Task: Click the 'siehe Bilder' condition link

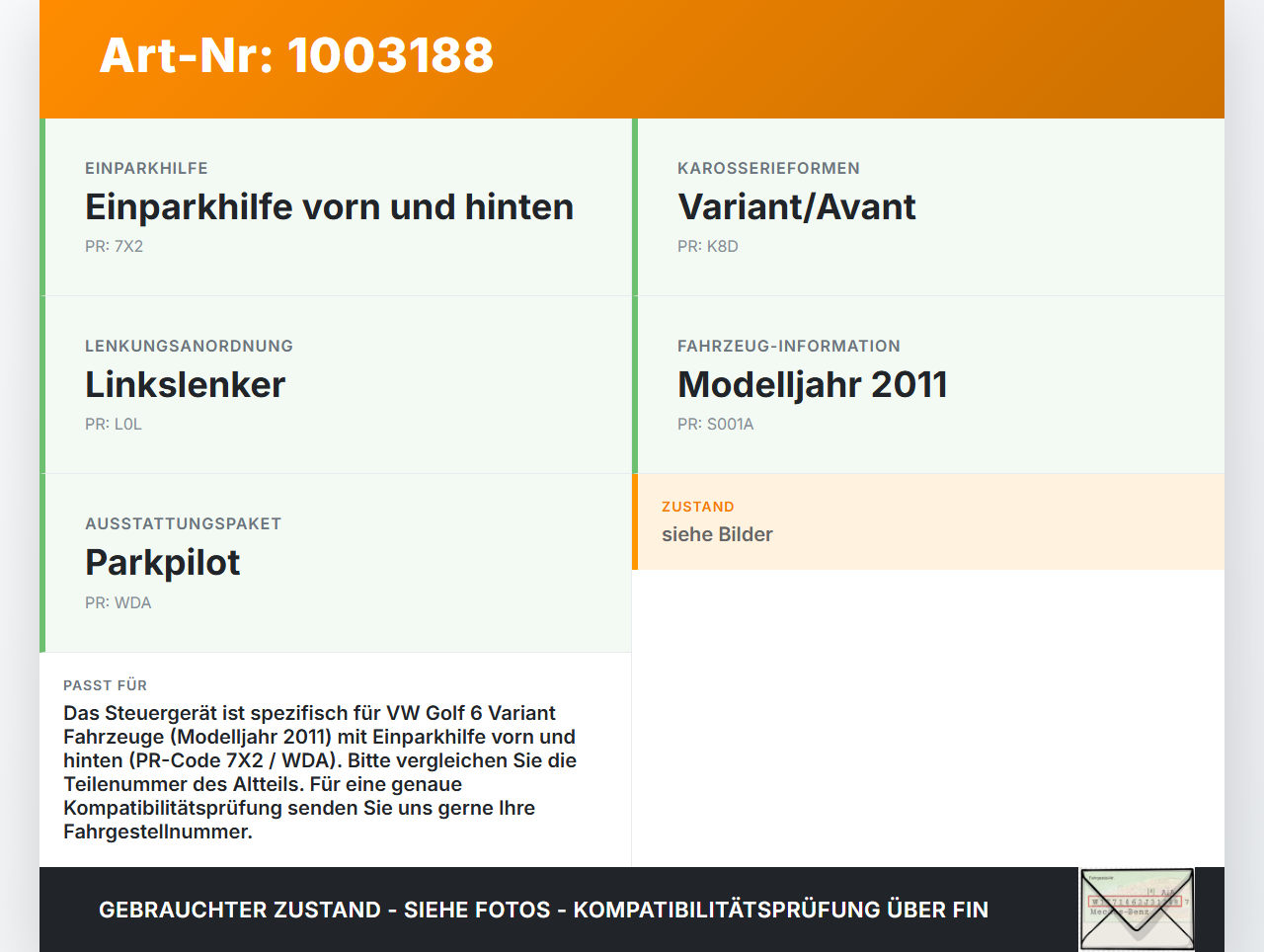Action: coord(717,533)
